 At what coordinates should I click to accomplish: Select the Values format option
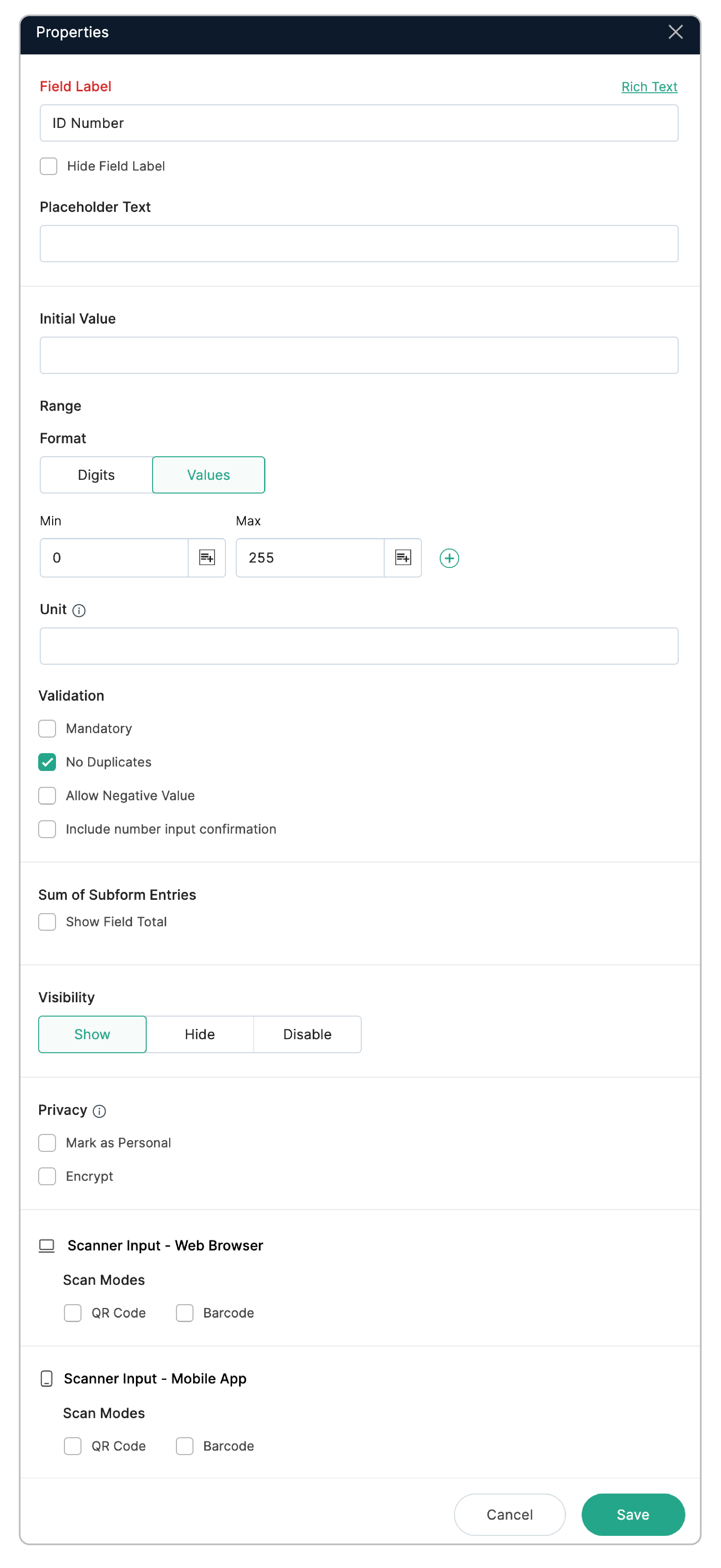tap(208, 475)
